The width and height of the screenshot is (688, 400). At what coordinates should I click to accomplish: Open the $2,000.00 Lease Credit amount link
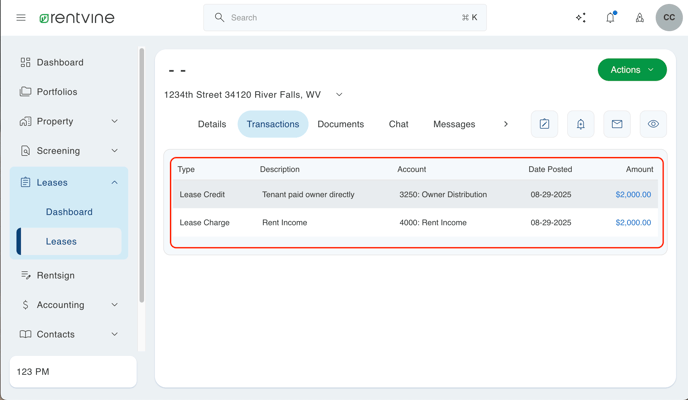click(632, 195)
